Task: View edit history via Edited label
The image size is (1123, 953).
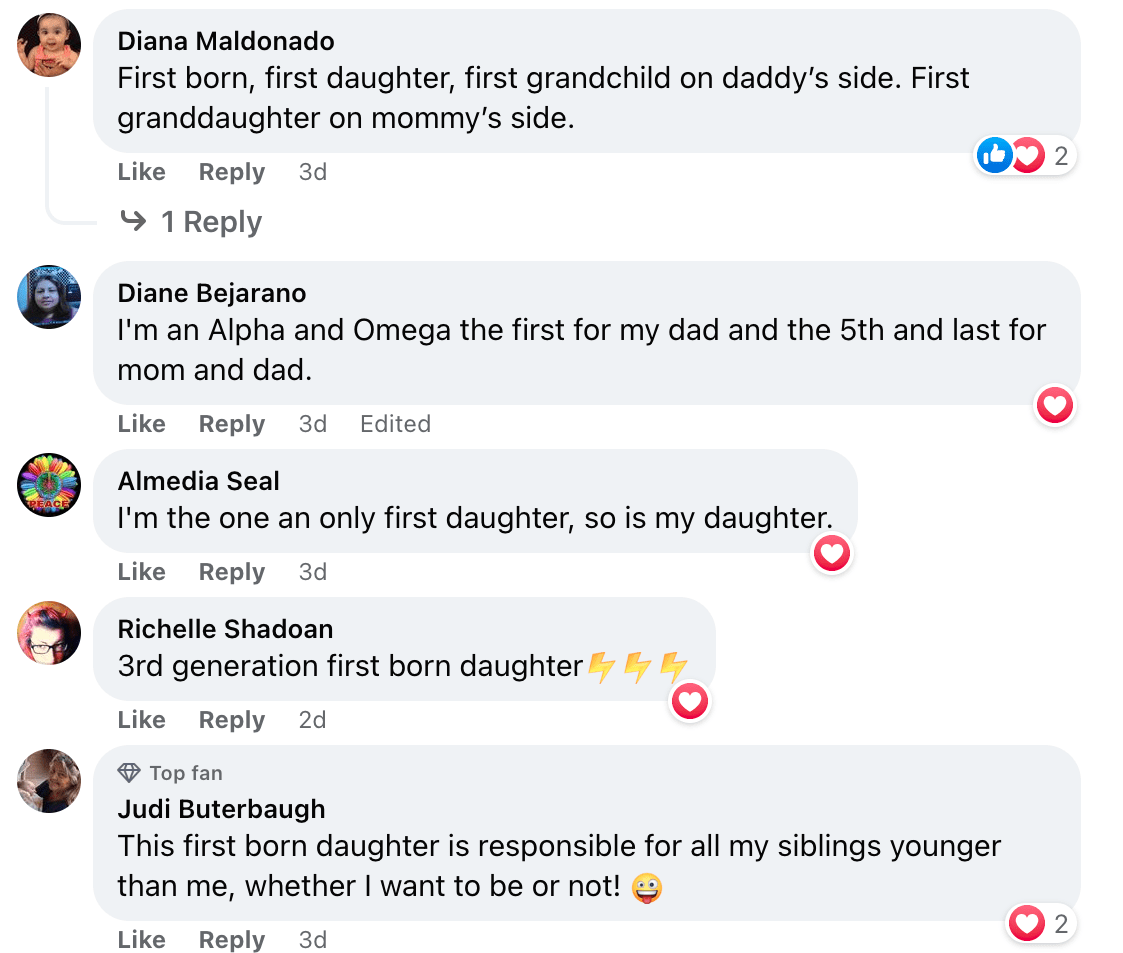Action: pos(395,424)
